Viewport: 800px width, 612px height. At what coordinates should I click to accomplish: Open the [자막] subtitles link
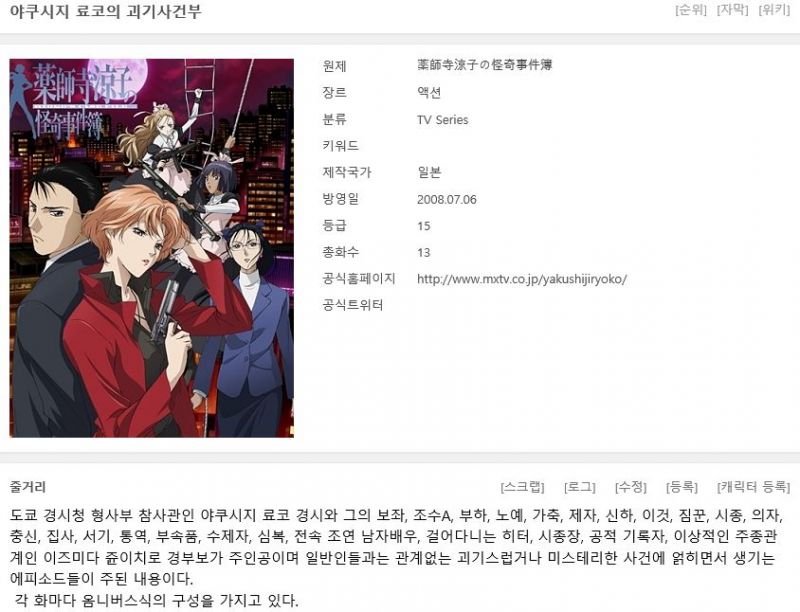(732, 10)
